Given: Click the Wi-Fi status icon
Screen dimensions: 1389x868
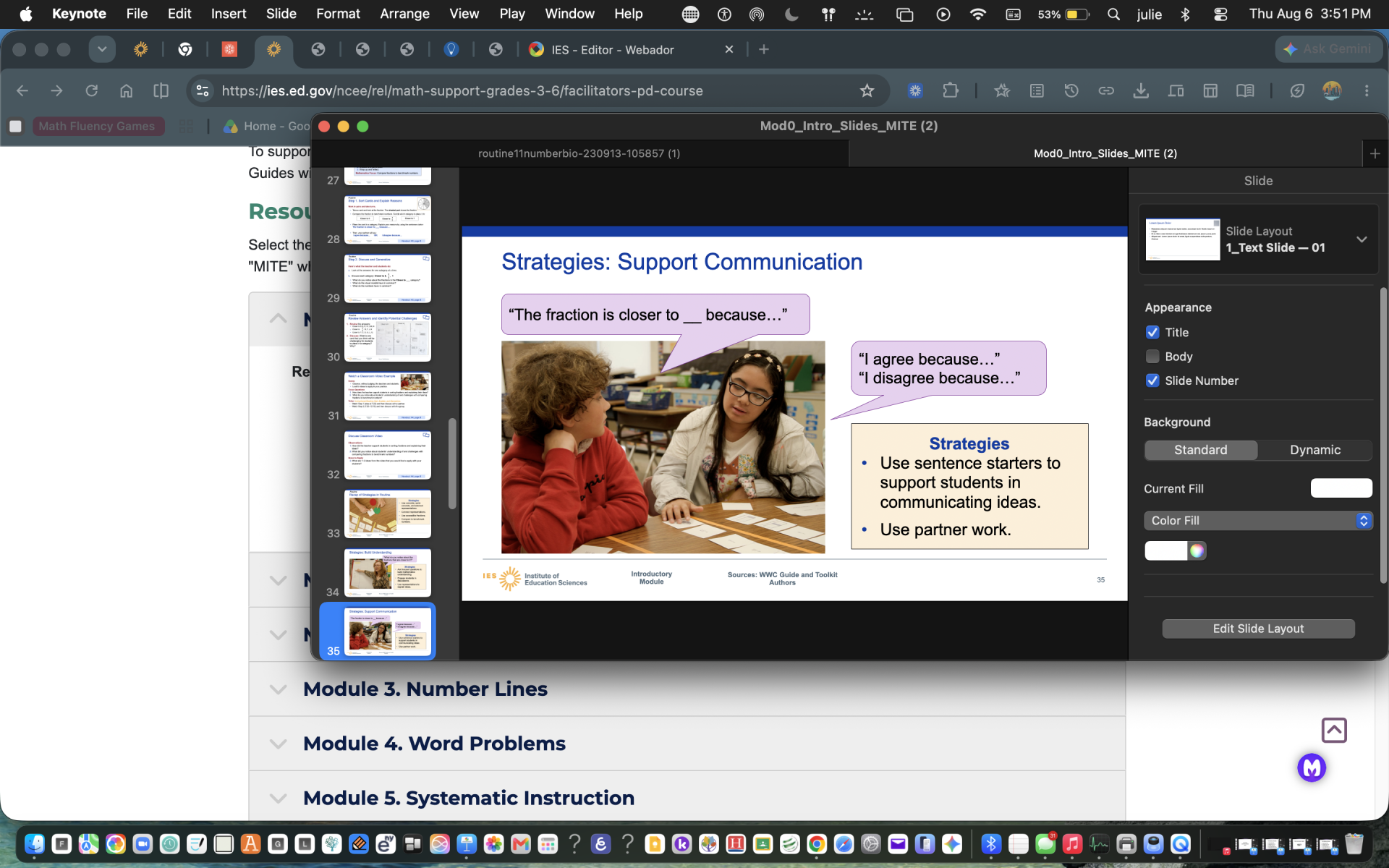Looking at the screenshot, I should 978,14.
